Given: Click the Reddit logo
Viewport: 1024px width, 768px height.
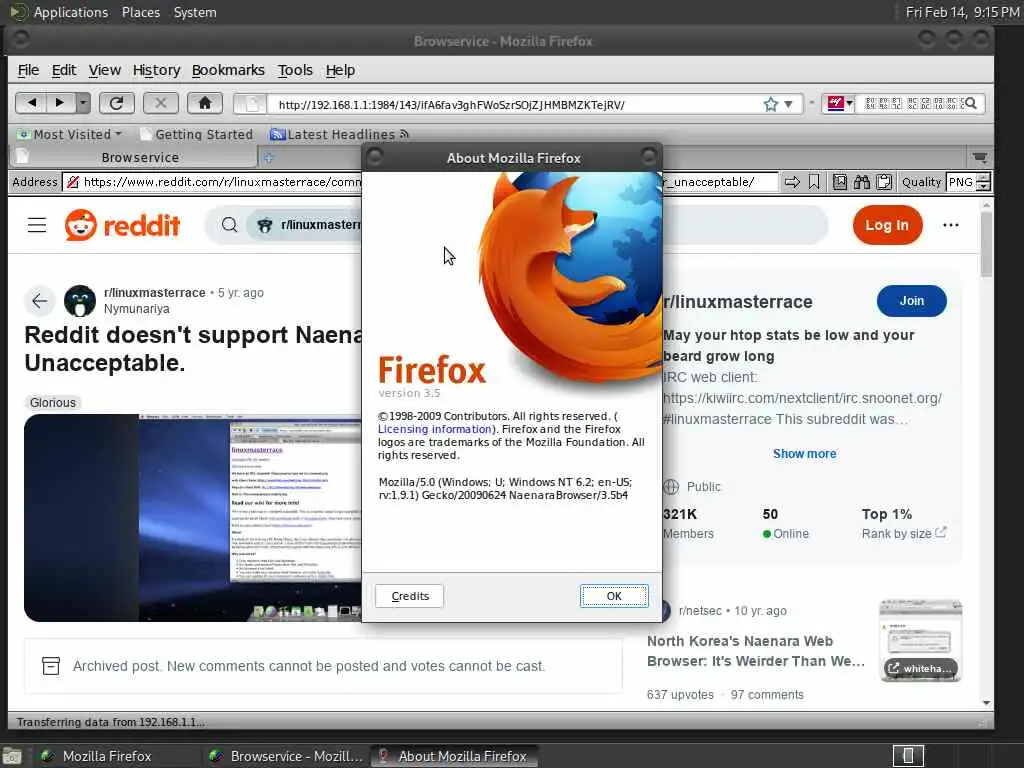Looking at the screenshot, I should pyautogui.click(x=122, y=225).
